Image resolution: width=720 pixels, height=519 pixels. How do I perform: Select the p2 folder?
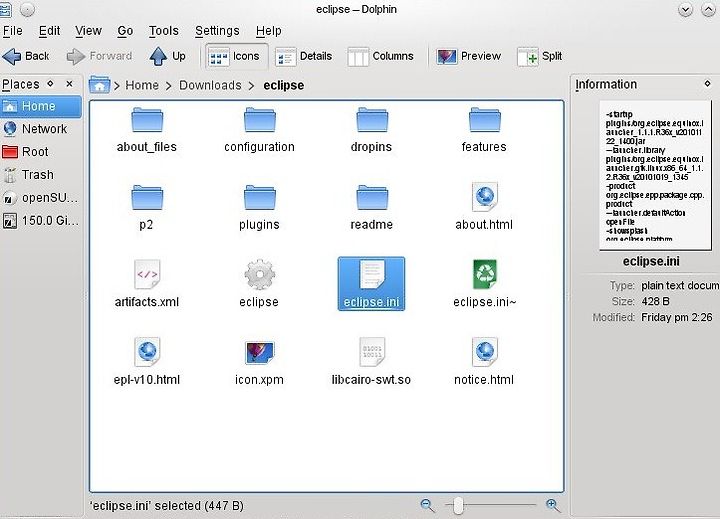point(146,208)
